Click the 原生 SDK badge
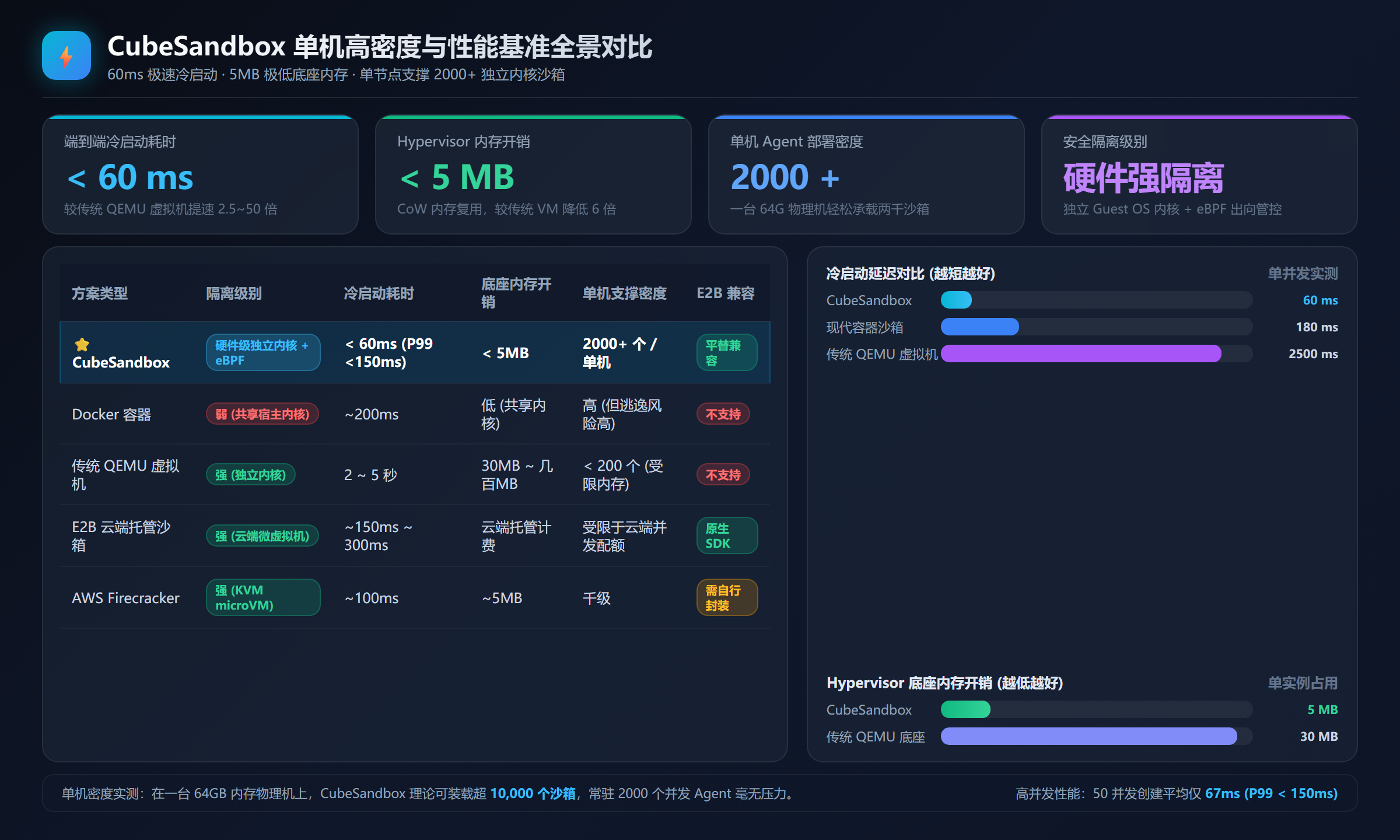The width and height of the screenshot is (1400, 840). coord(727,536)
